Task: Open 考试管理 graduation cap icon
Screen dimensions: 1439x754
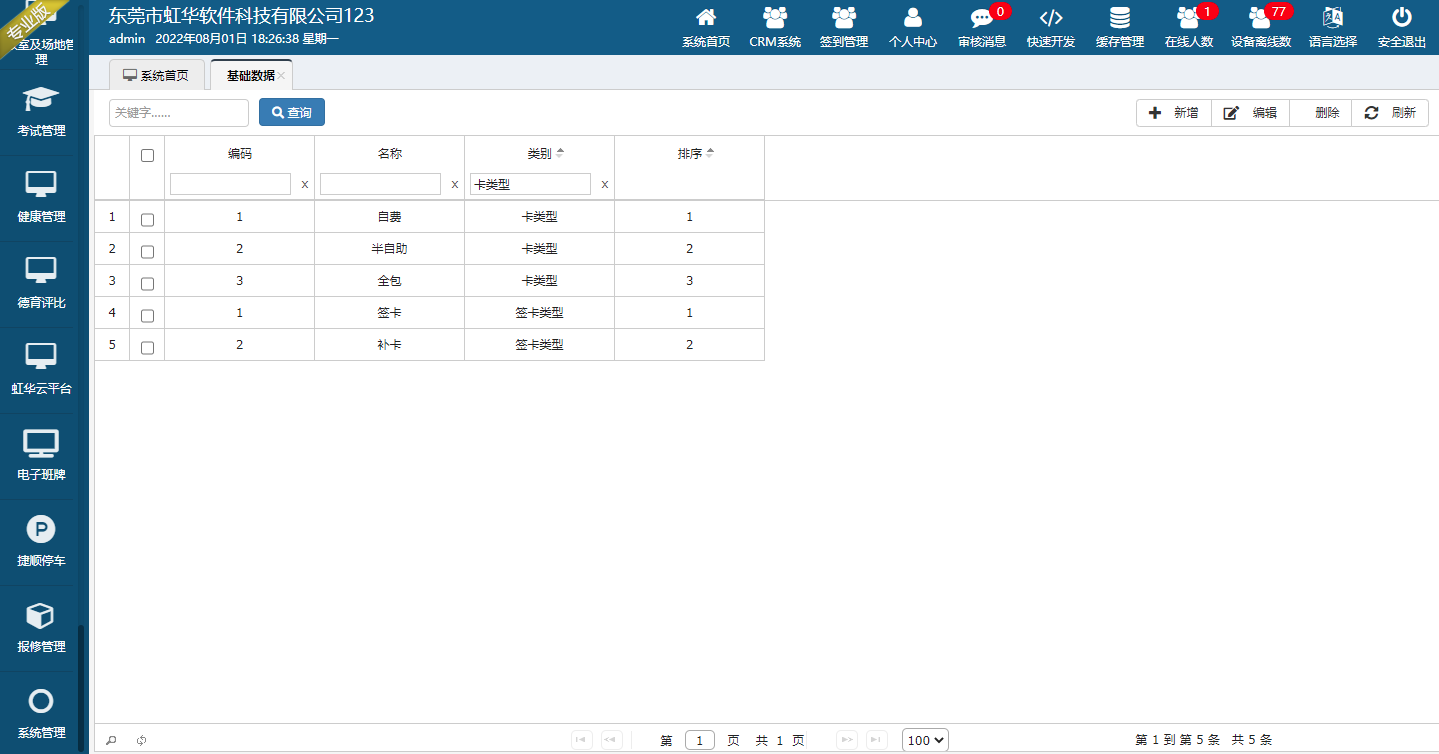Action: (x=41, y=100)
